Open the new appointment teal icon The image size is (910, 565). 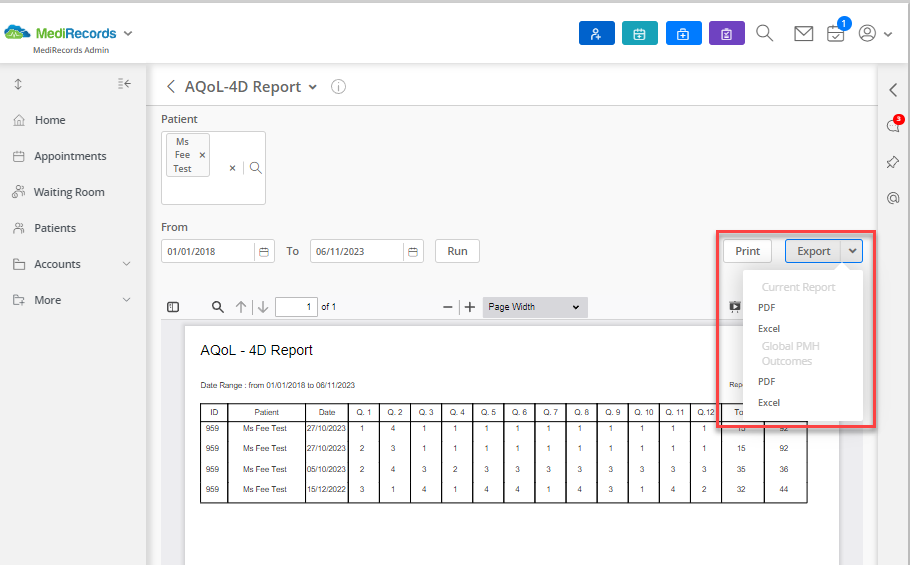pyautogui.click(x=640, y=33)
